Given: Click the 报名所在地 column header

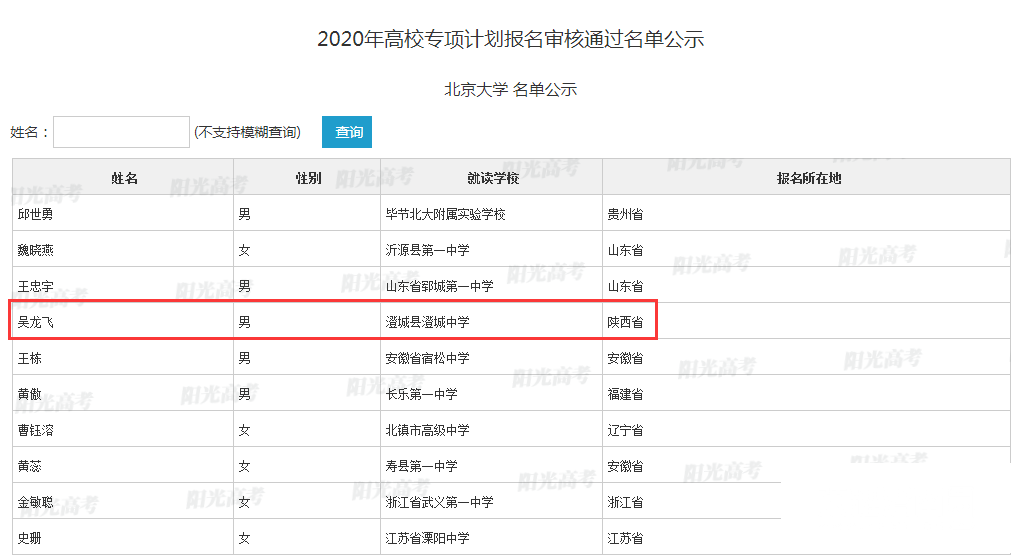Looking at the screenshot, I should tap(808, 178).
